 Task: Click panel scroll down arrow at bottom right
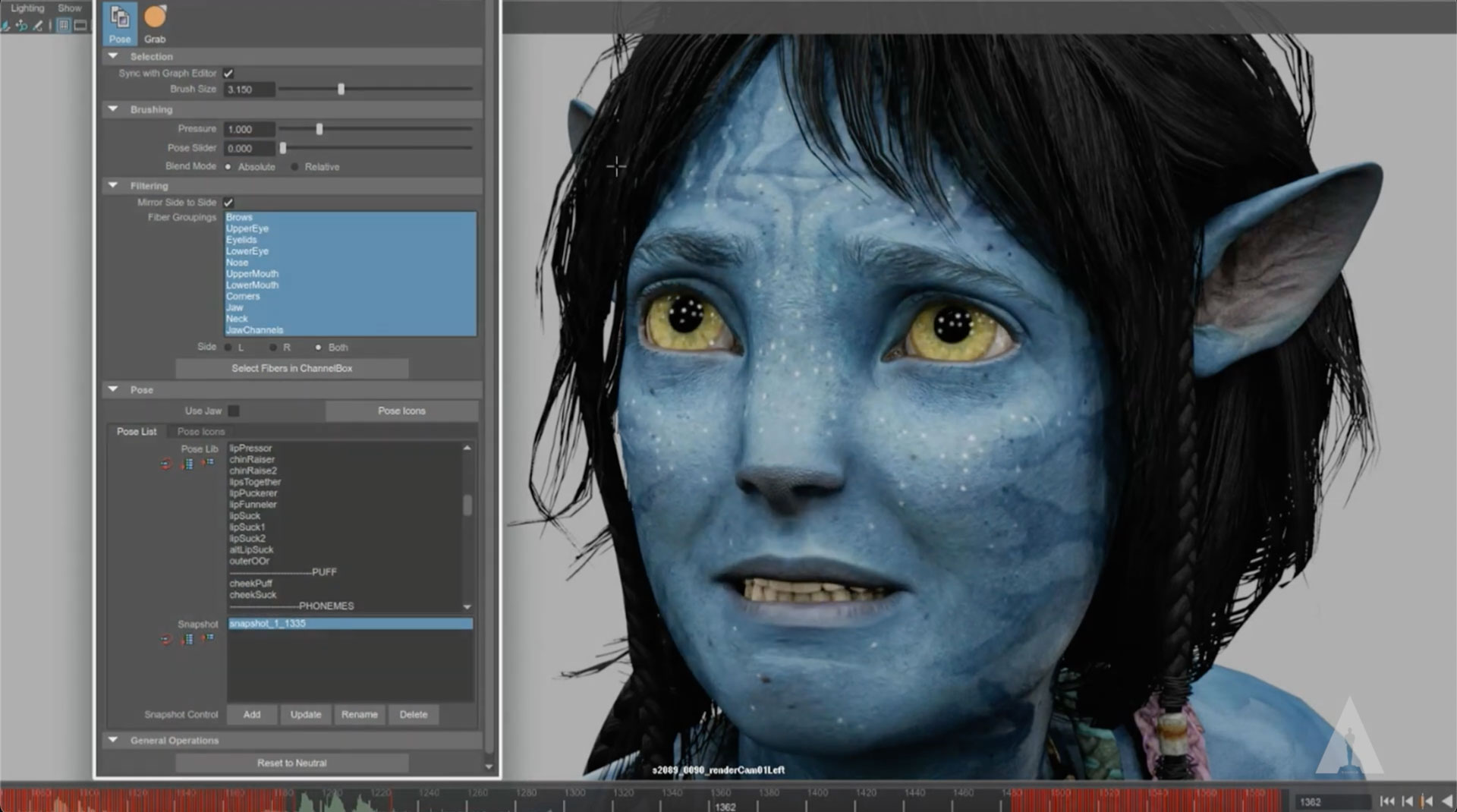click(489, 767)
